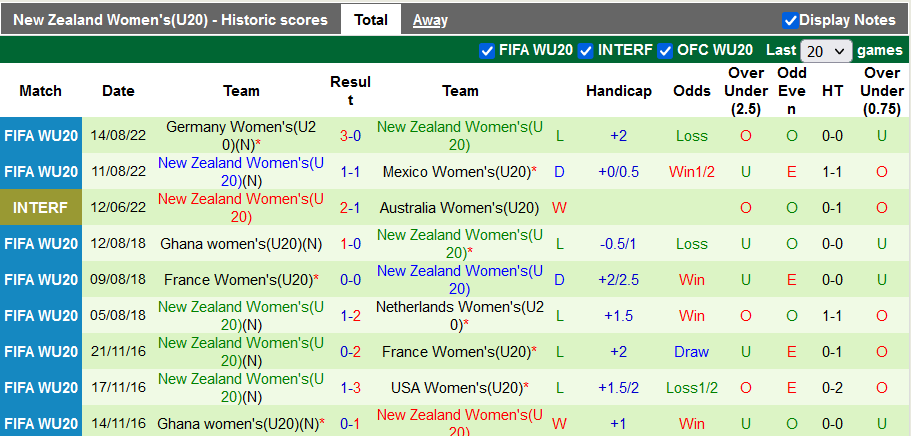Viewport: 911px width, 436px height.
Task: Click the Odds column header
Action: (692, 91)
